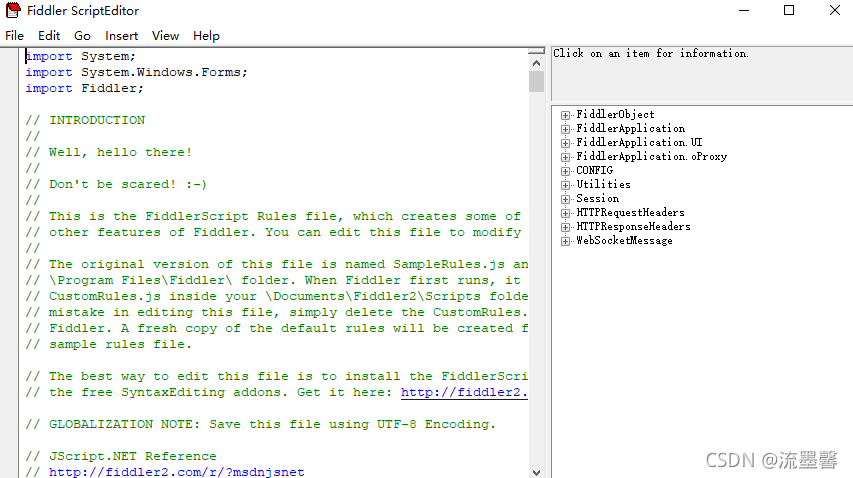
Task: Open the Edit menu
Action: (x=49, y=36)
